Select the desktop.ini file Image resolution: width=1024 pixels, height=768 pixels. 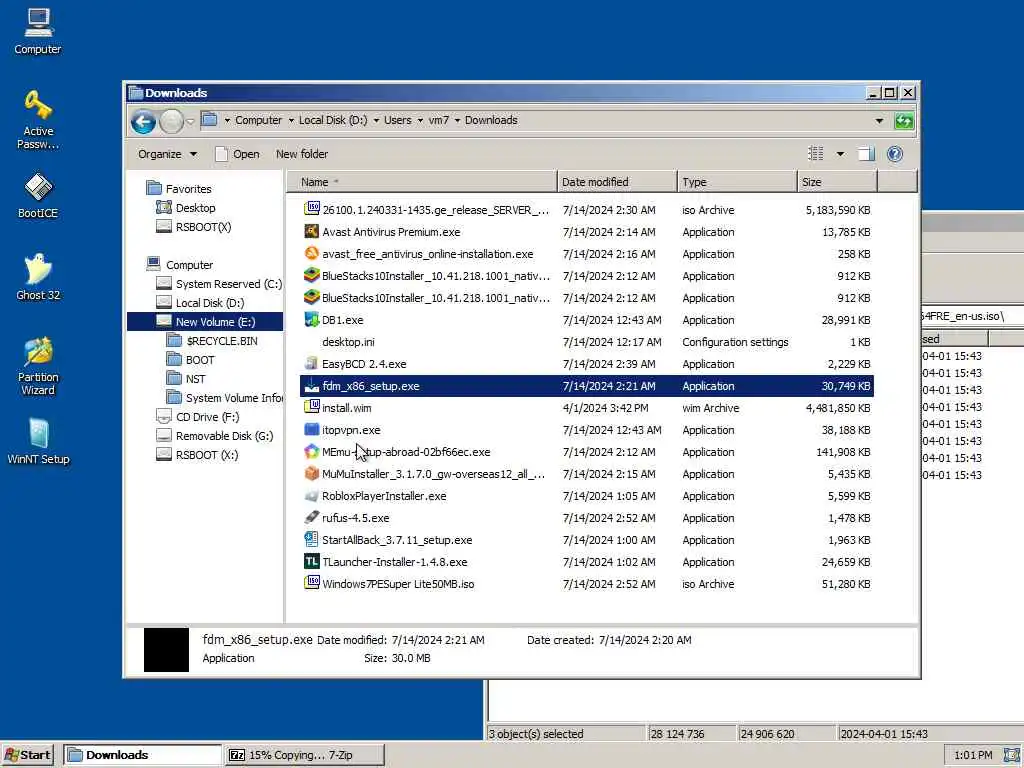pyautogui.click(x=348, y=342)
